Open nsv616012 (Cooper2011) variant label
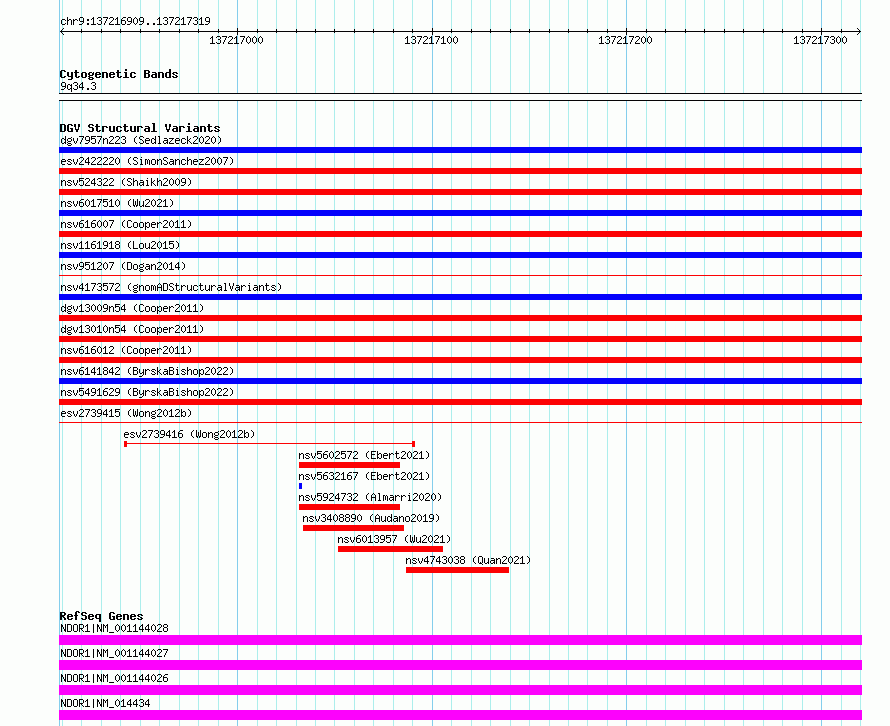Screen dimensions: 890x726 [x=126, y=350]
